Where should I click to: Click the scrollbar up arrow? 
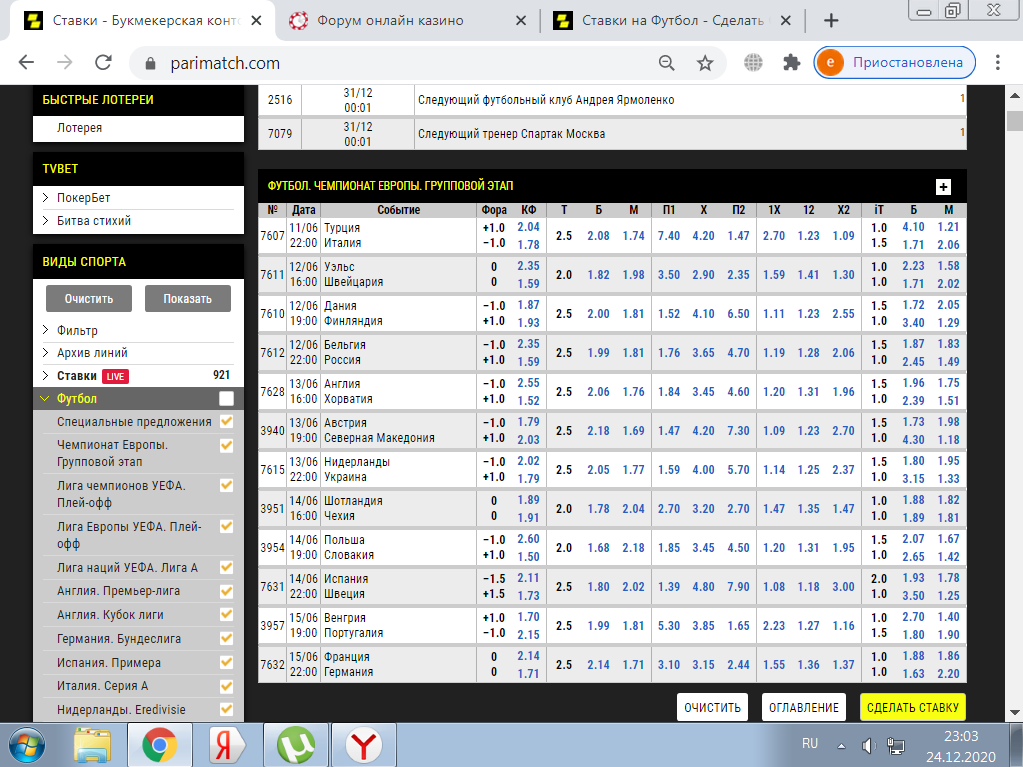(x=1015, y=95)
